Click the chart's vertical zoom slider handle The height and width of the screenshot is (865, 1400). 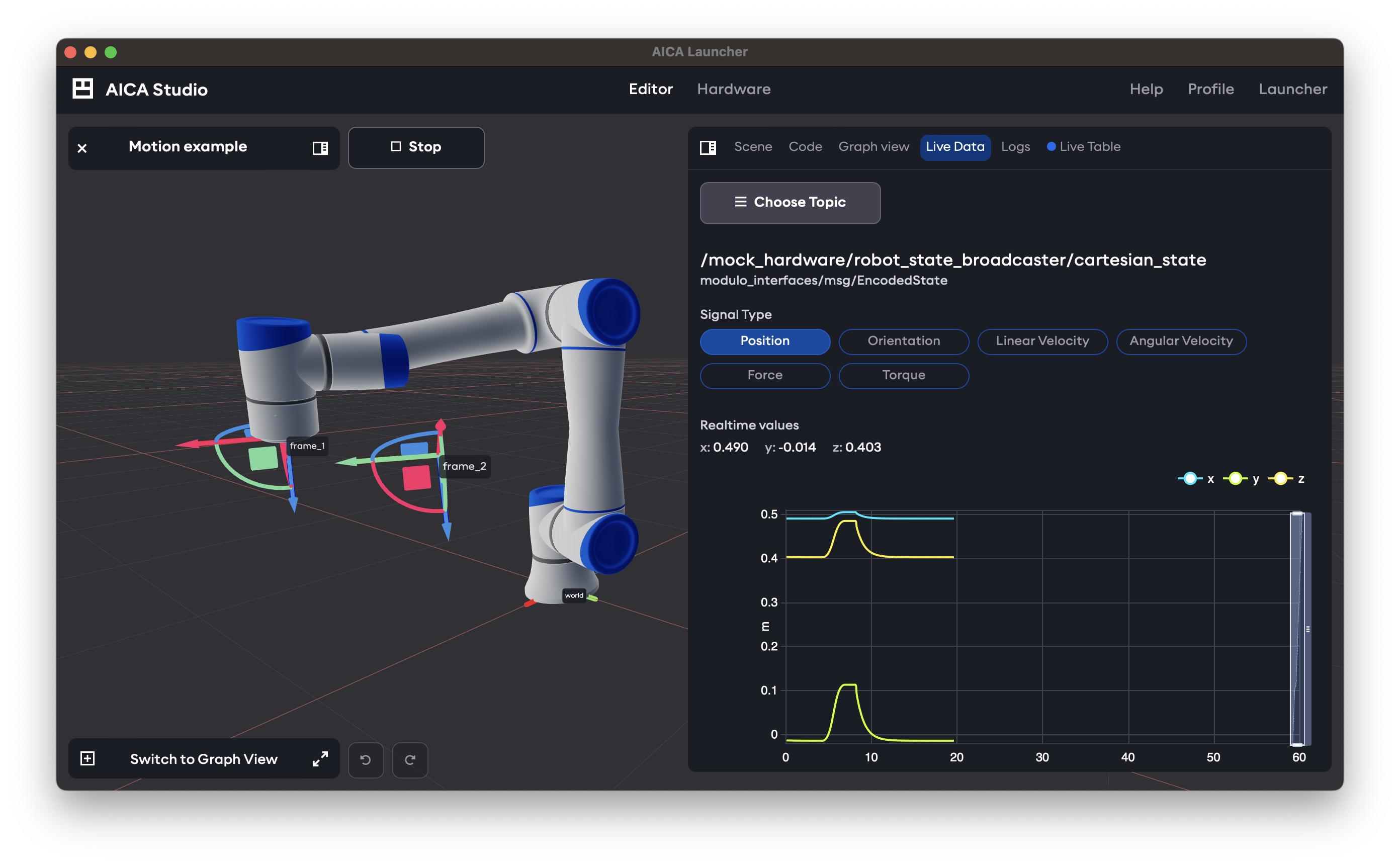tap(1307, 629)
